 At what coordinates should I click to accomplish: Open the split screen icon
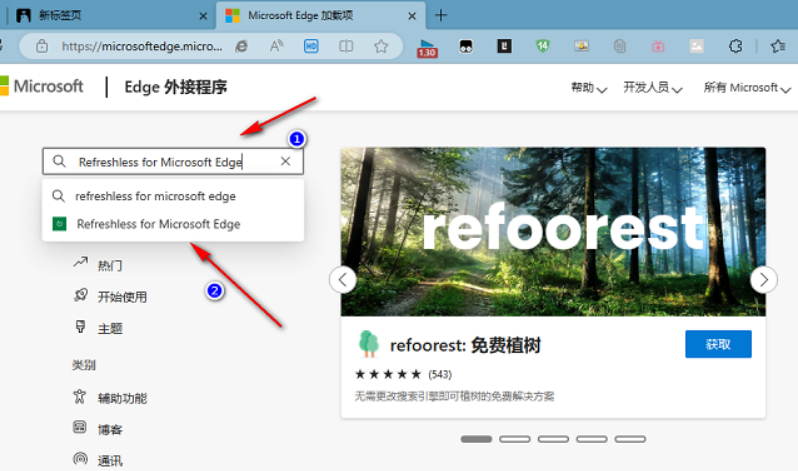[x=346, y=46]
